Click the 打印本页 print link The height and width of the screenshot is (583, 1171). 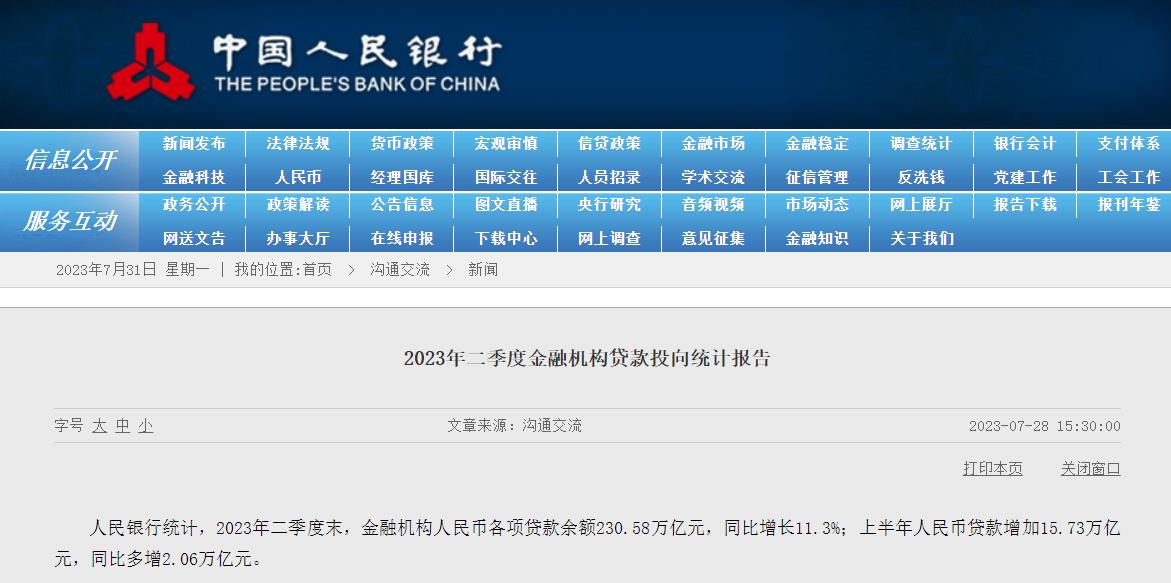(992, 468)
